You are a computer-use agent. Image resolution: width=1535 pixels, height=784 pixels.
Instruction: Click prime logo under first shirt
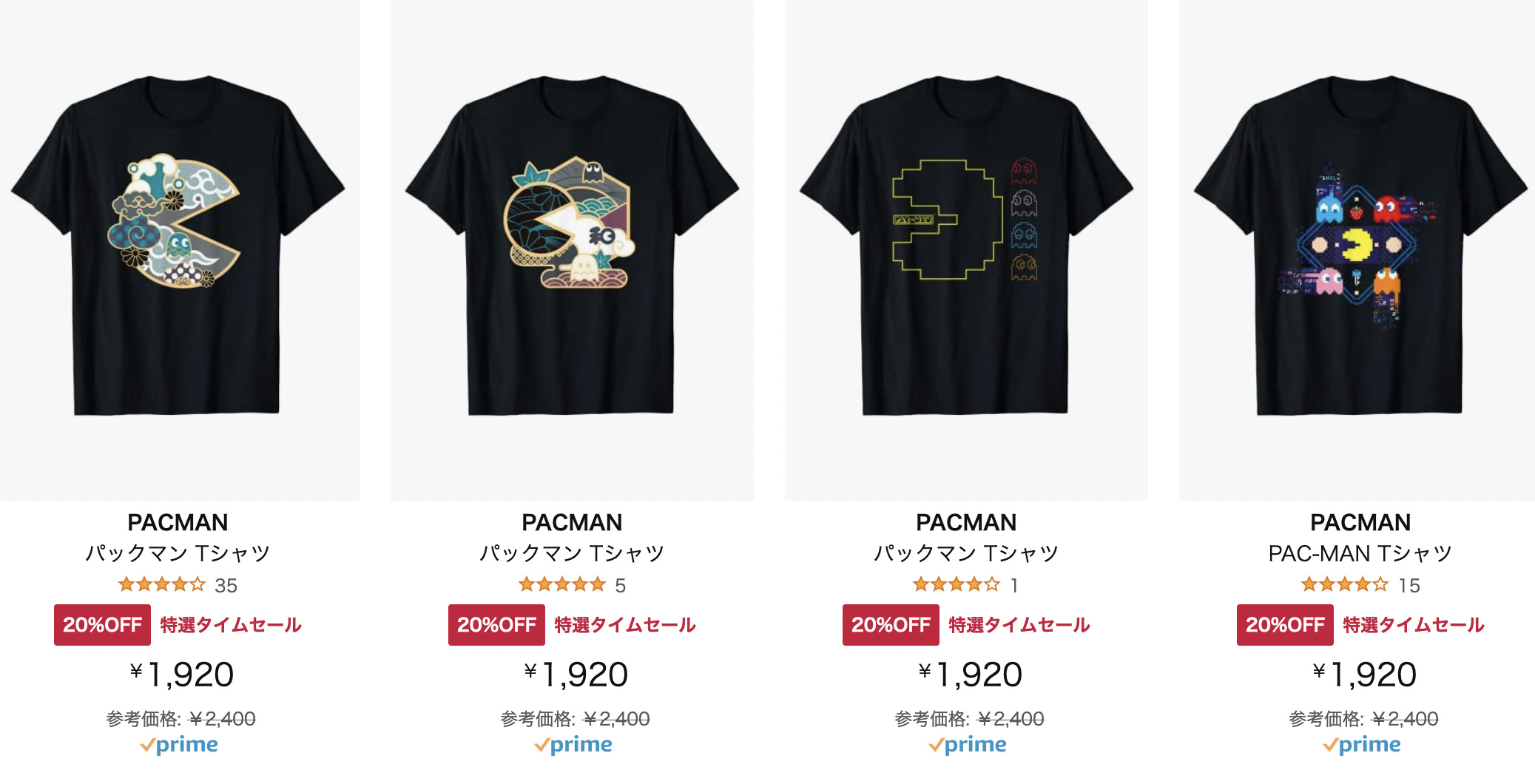(178, 745)
